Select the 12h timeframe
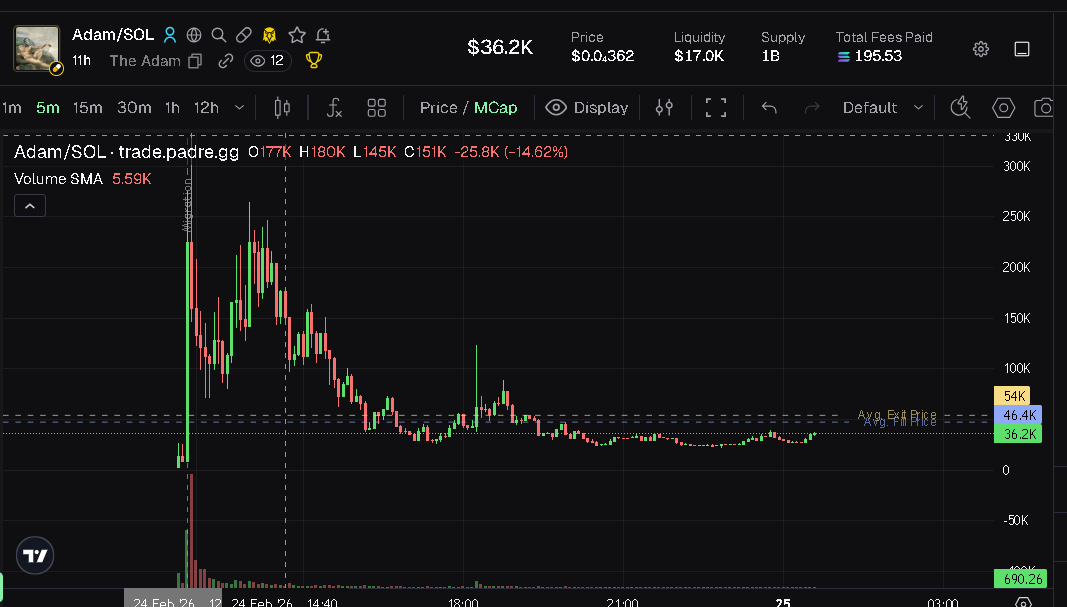1067x607 pixels. click(x=206, y=108)
